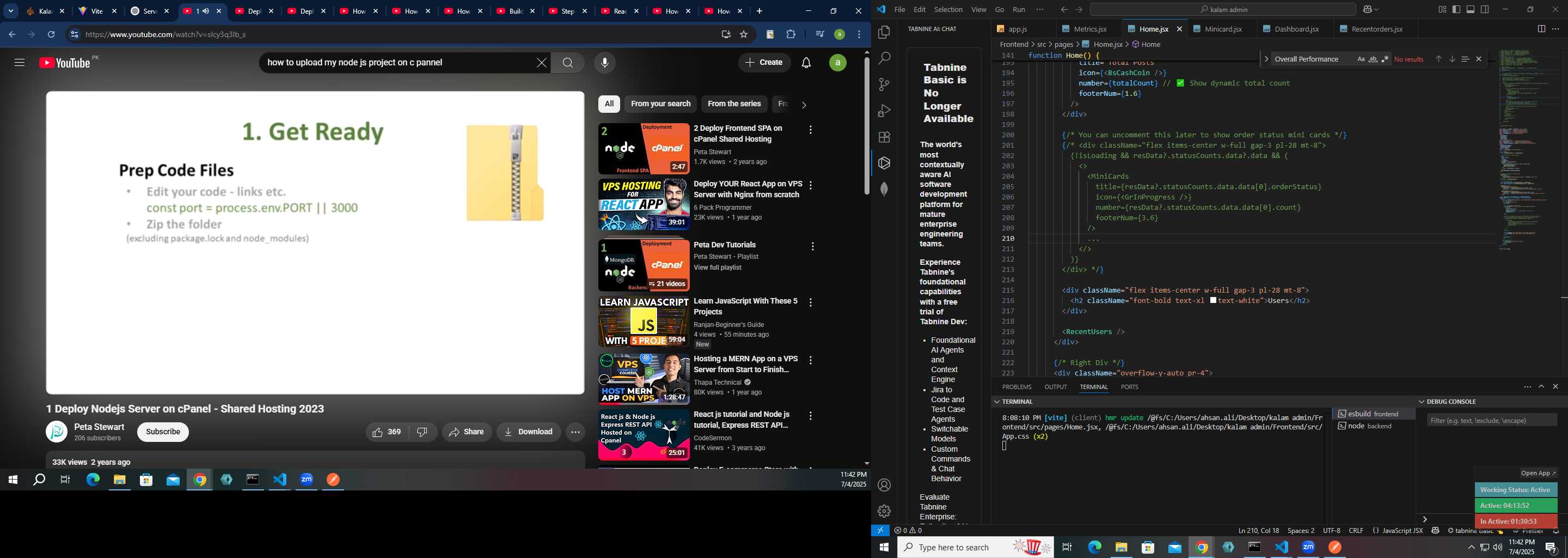The width and height of the screenshot is (1568, 558).
Task: Open the Search view in VS Code activity bar
Action: point(884,58)
